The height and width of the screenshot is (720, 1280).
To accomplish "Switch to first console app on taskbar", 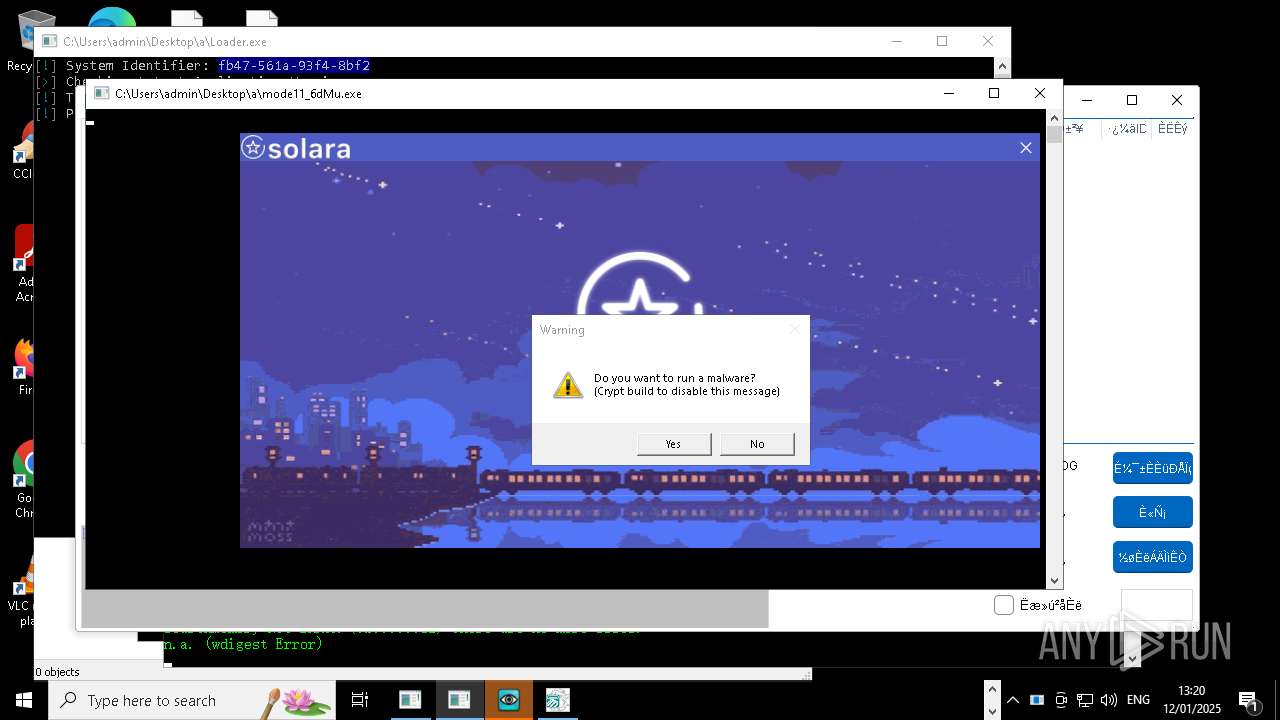I will point(410,700).
